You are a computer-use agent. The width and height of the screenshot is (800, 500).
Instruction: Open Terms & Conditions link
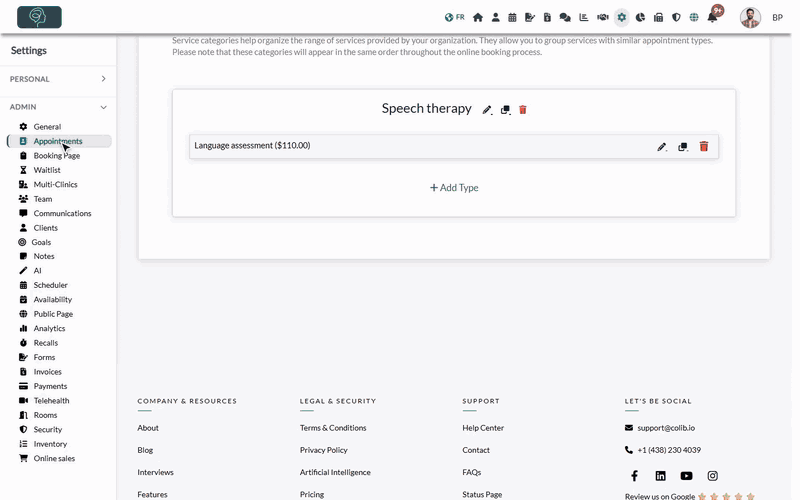coord(333,428)
